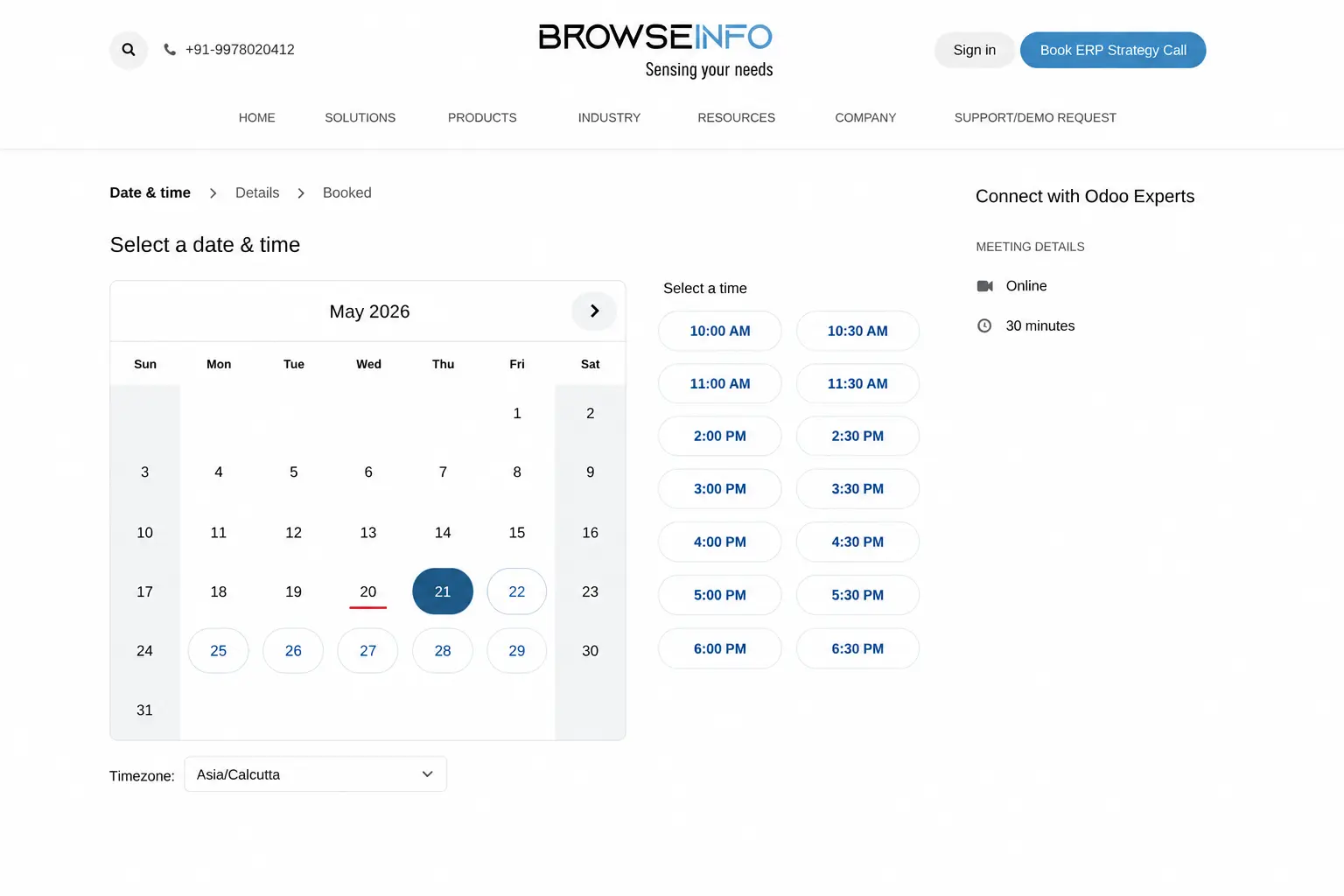
Task: Click the phone handset icon
Action: click(170, 50)
